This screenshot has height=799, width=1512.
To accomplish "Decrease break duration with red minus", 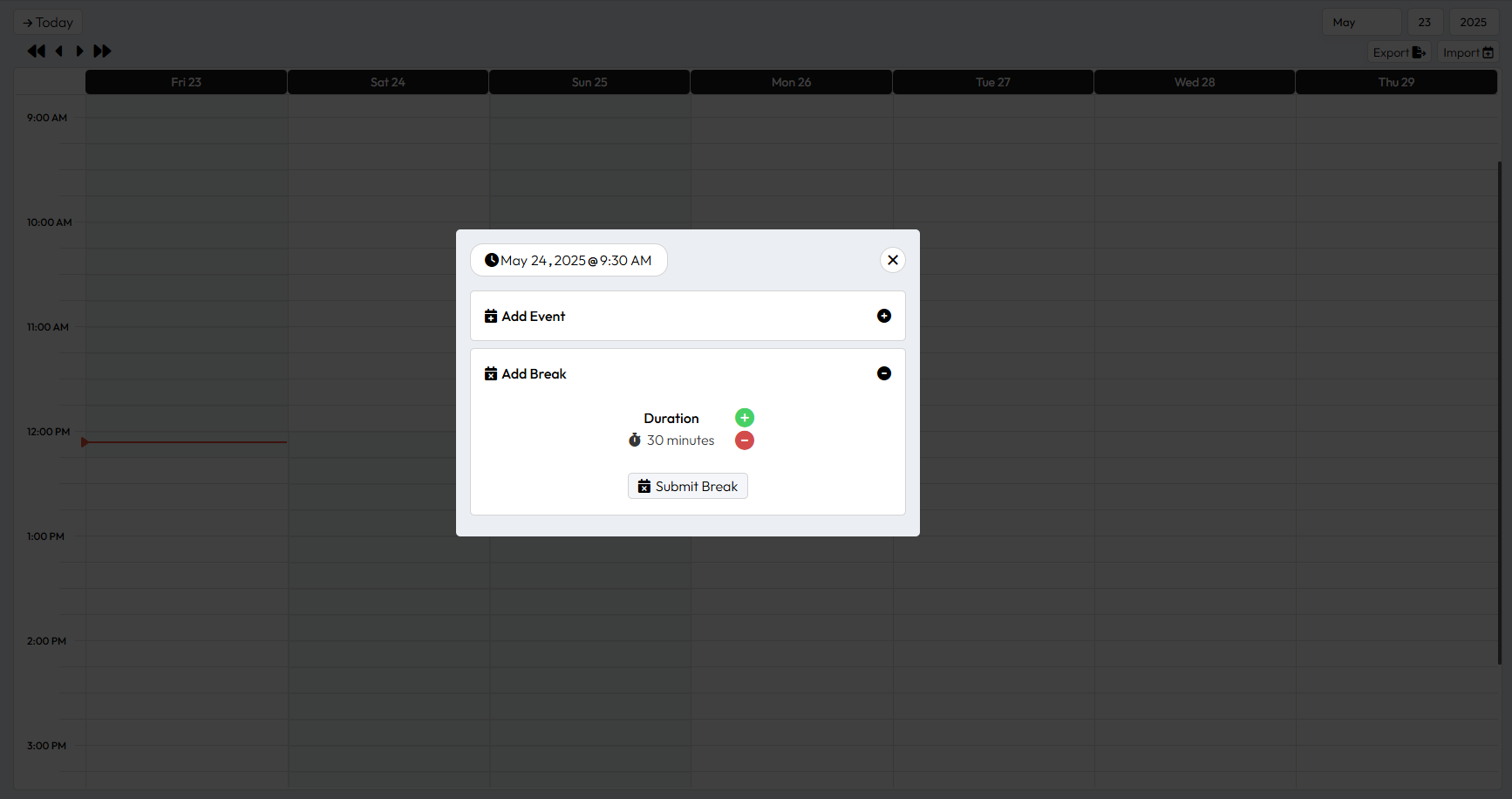I will (x=744, y=440).
